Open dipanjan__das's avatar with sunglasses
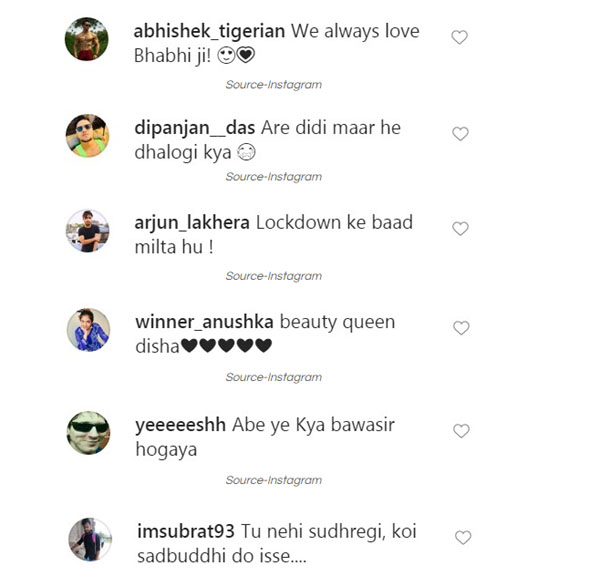This screenshot has width=600, height=576. (x=88, y=135)
